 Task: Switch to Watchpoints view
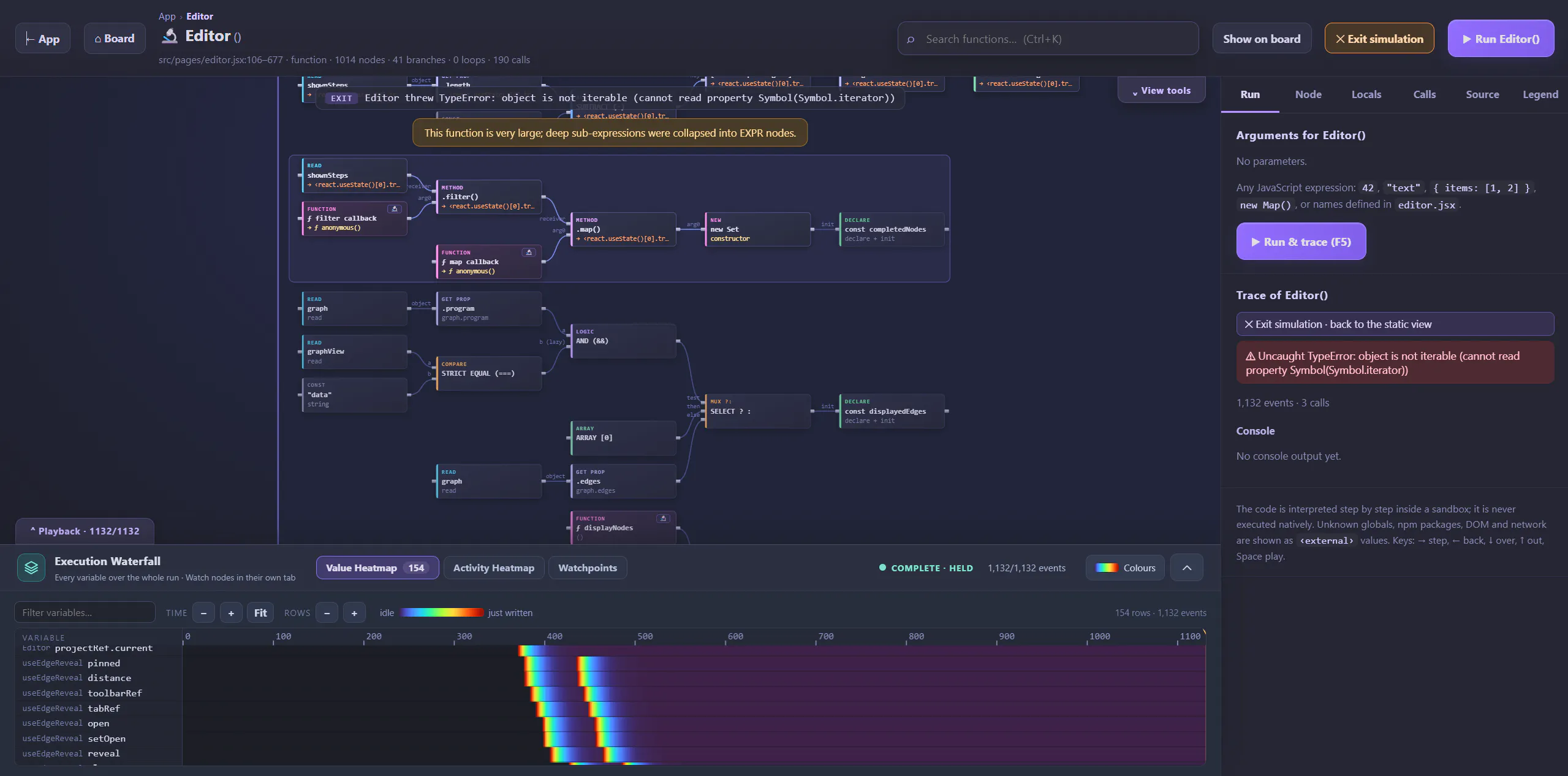pos(588,568)
